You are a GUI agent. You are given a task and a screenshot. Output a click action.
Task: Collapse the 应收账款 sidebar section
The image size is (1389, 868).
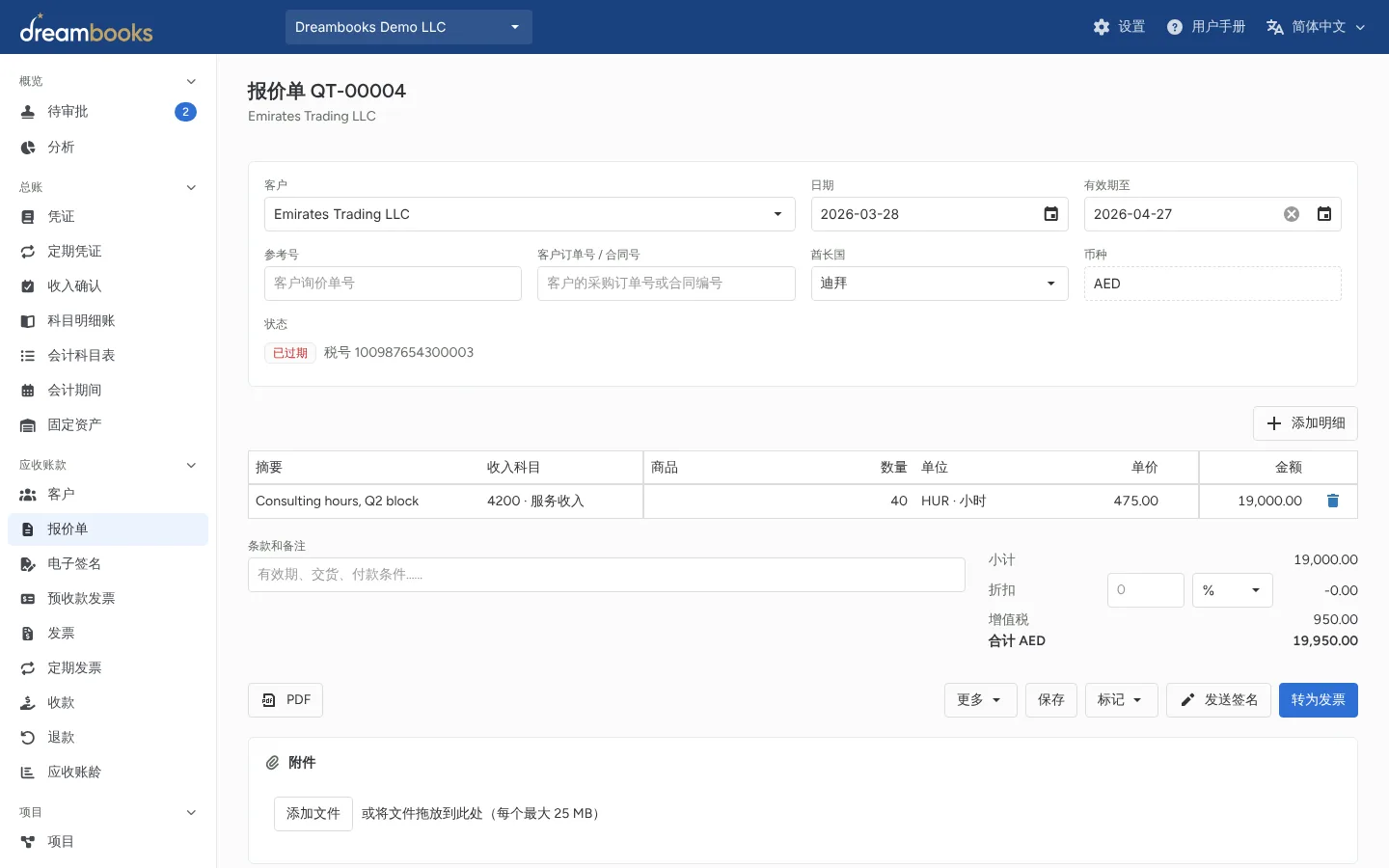point(191,465)
